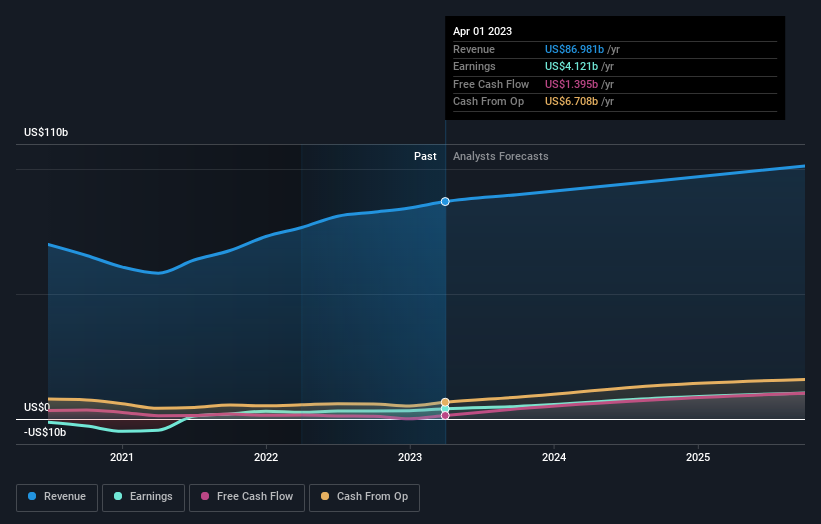Screen dimensions: 821x524
Task: Click the Past section label
Action: point(425,157)
